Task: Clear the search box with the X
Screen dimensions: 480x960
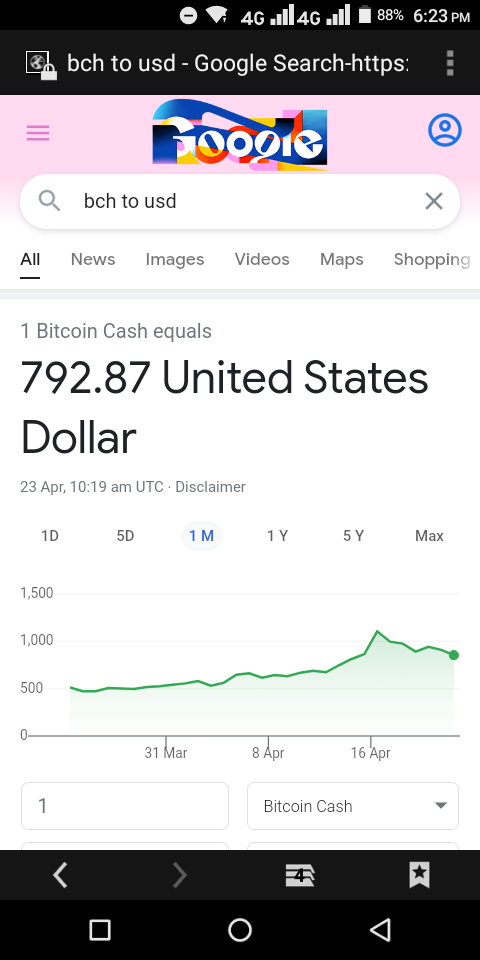Action: pyautogui.click(x=433, y=201)
